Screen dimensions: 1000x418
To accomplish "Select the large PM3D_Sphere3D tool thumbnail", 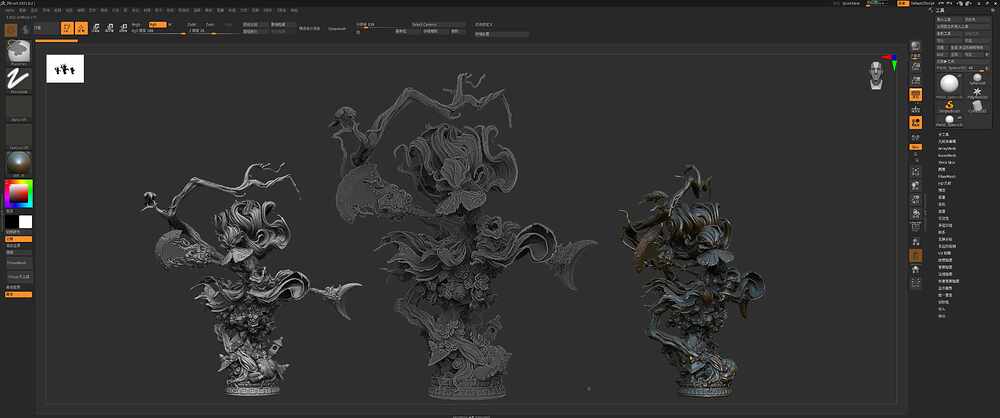I will pos(950,84).
